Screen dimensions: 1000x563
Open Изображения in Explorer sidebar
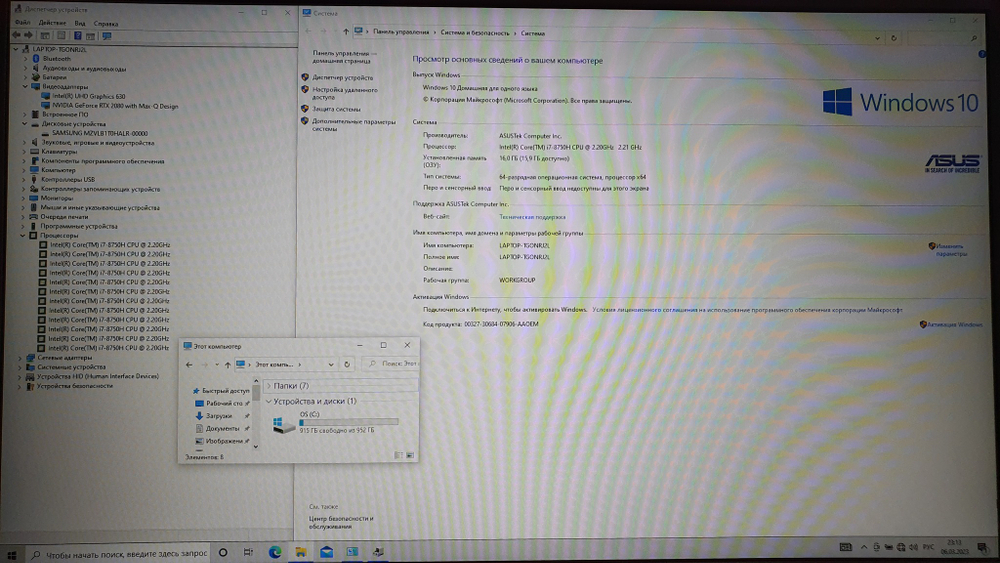tap(224, 441)
